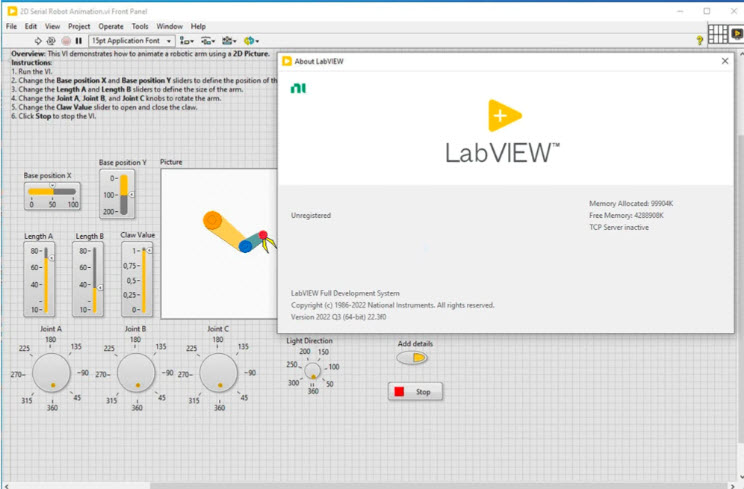Click the Run arrow in toolbar
Screen dimensions: 744x489
[38, 41]
